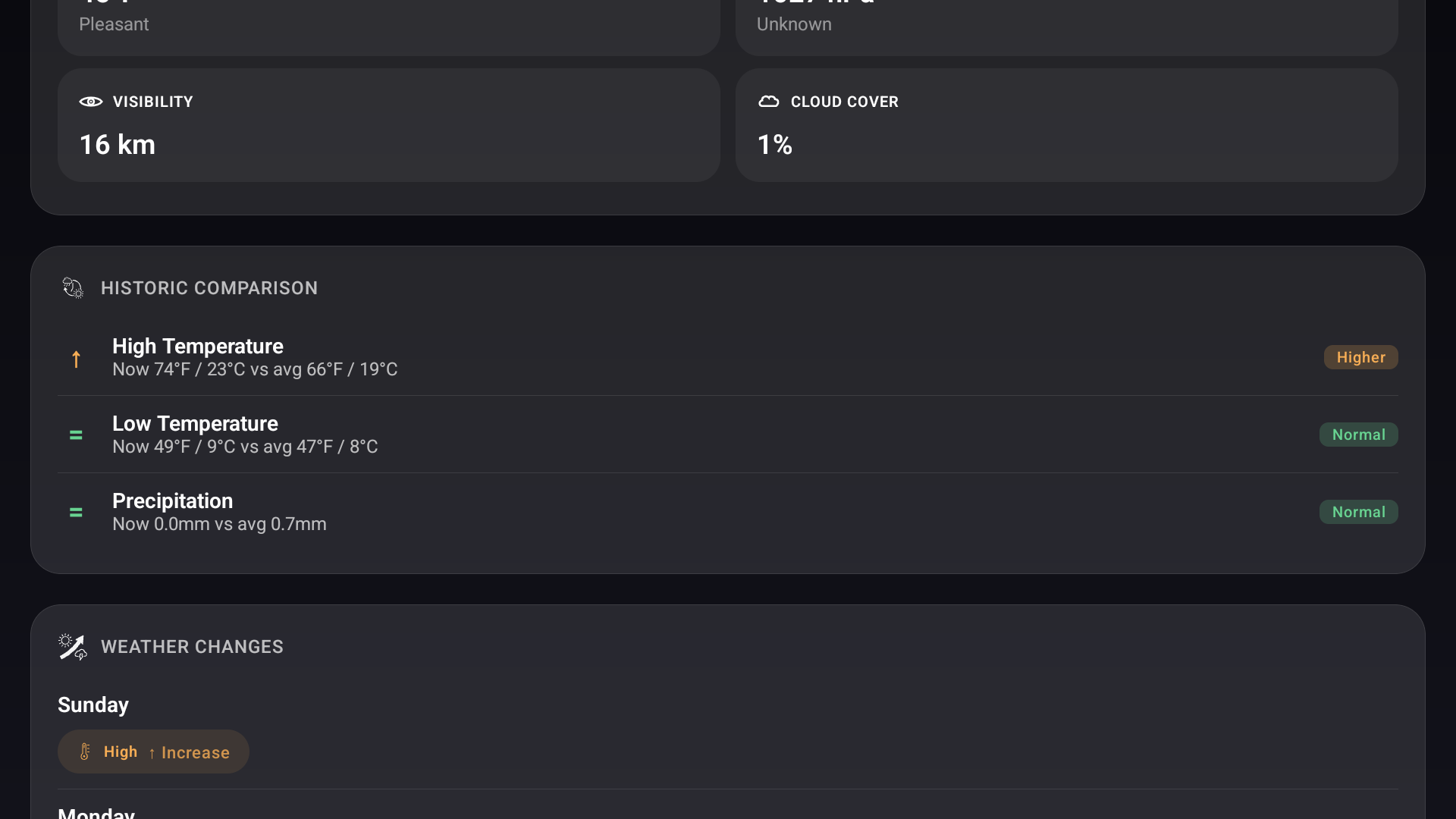Click the Historic Comparison section title
The height and width of the screenshot is (819, 1456).
pos(209,288)
